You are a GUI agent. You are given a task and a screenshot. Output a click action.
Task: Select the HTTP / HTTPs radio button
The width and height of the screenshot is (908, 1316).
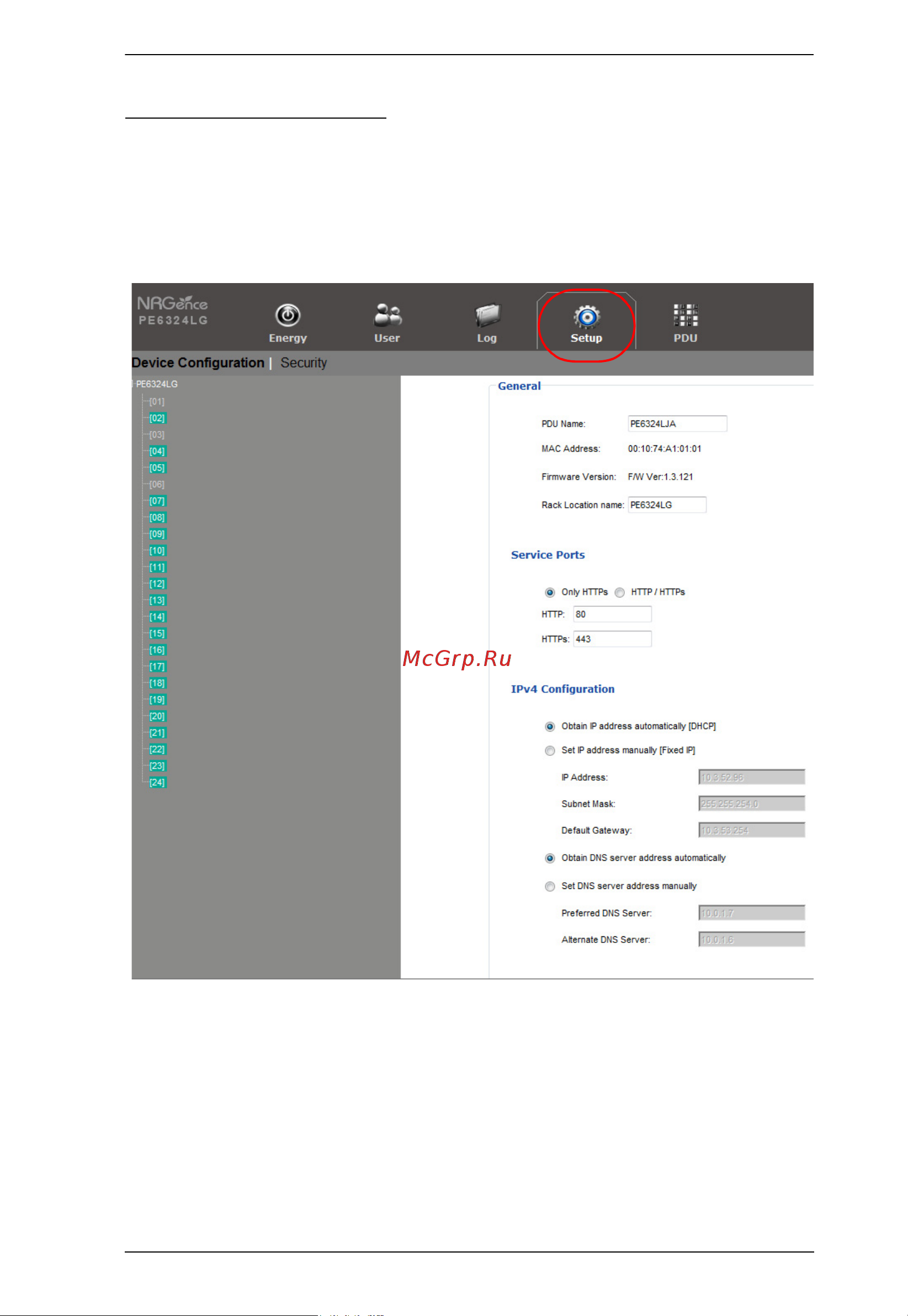coord(619,593)
